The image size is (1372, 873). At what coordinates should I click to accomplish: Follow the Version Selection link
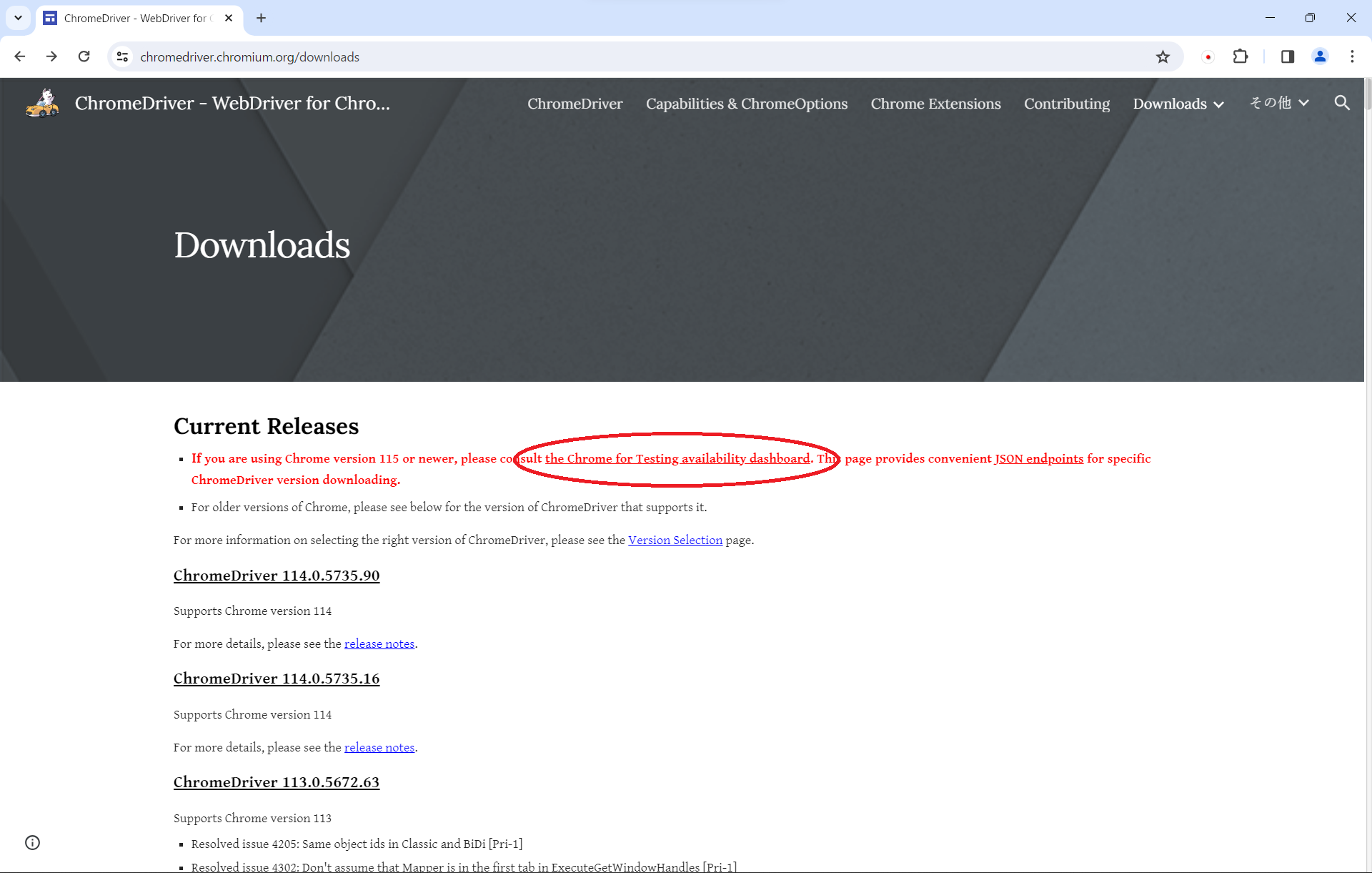pyautogui.click(x=675, y=540)
